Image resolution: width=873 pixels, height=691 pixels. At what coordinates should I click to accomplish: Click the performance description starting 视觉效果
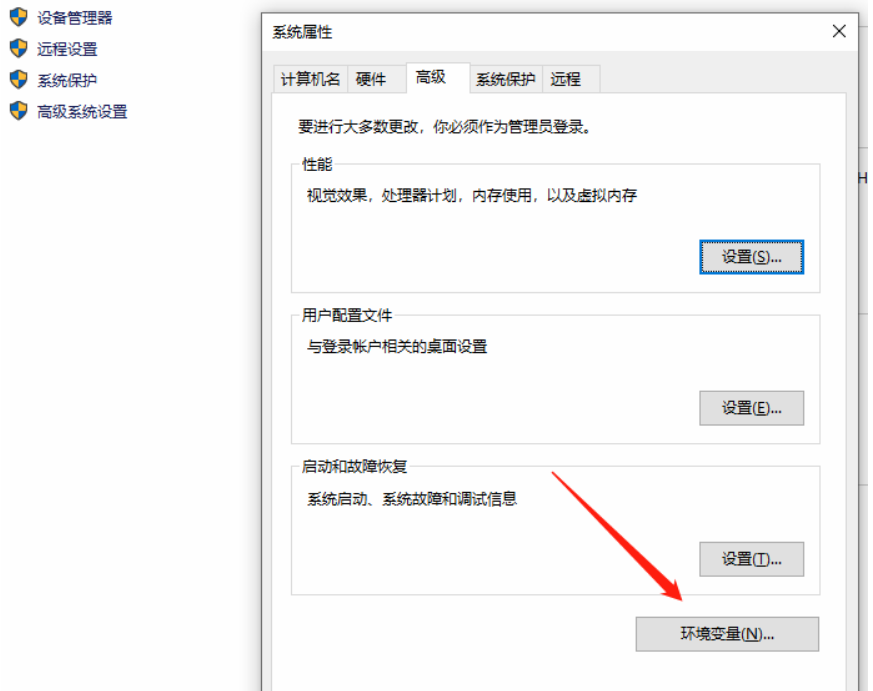pyautogui.click(x=472, y=195)
